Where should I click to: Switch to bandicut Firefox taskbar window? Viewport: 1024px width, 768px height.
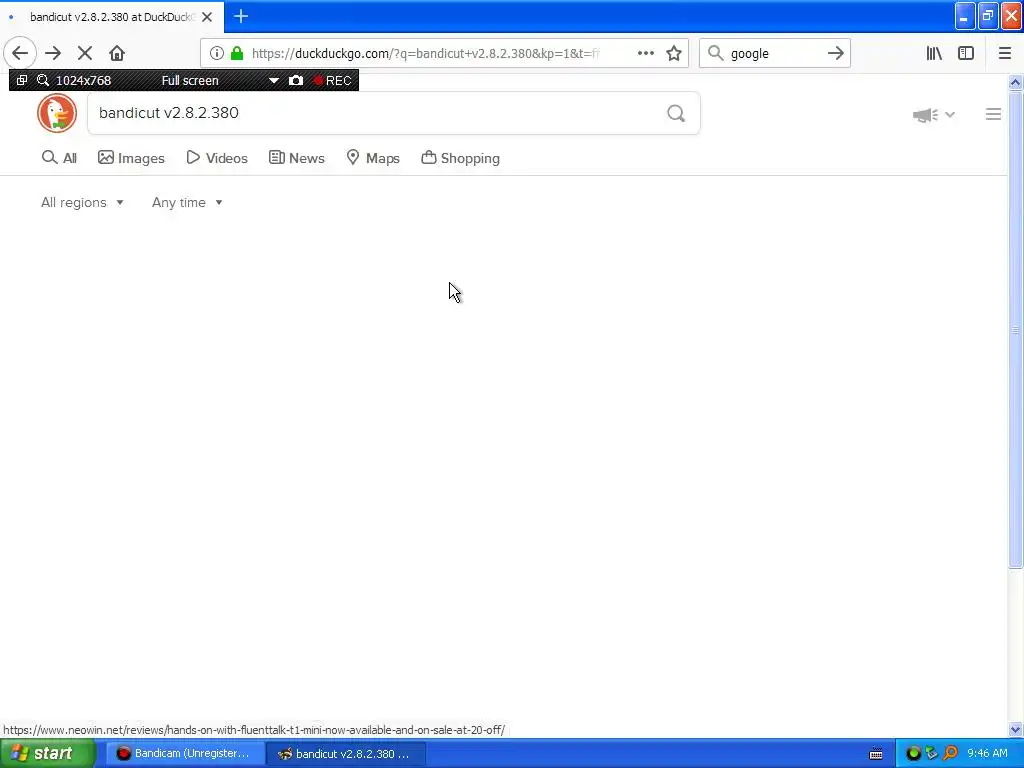tap(346, 754)
